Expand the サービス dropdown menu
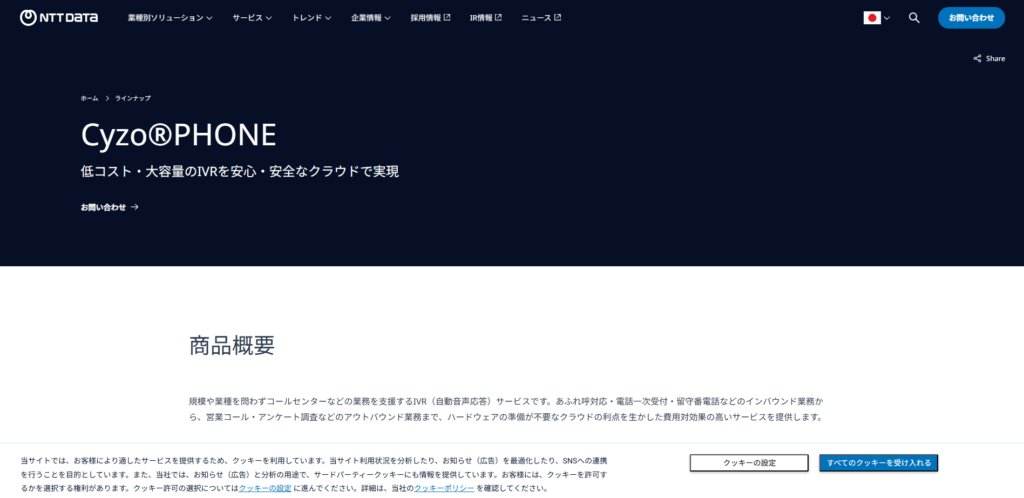The height and width of the screenshot is (498, 1024). (252, 18)
